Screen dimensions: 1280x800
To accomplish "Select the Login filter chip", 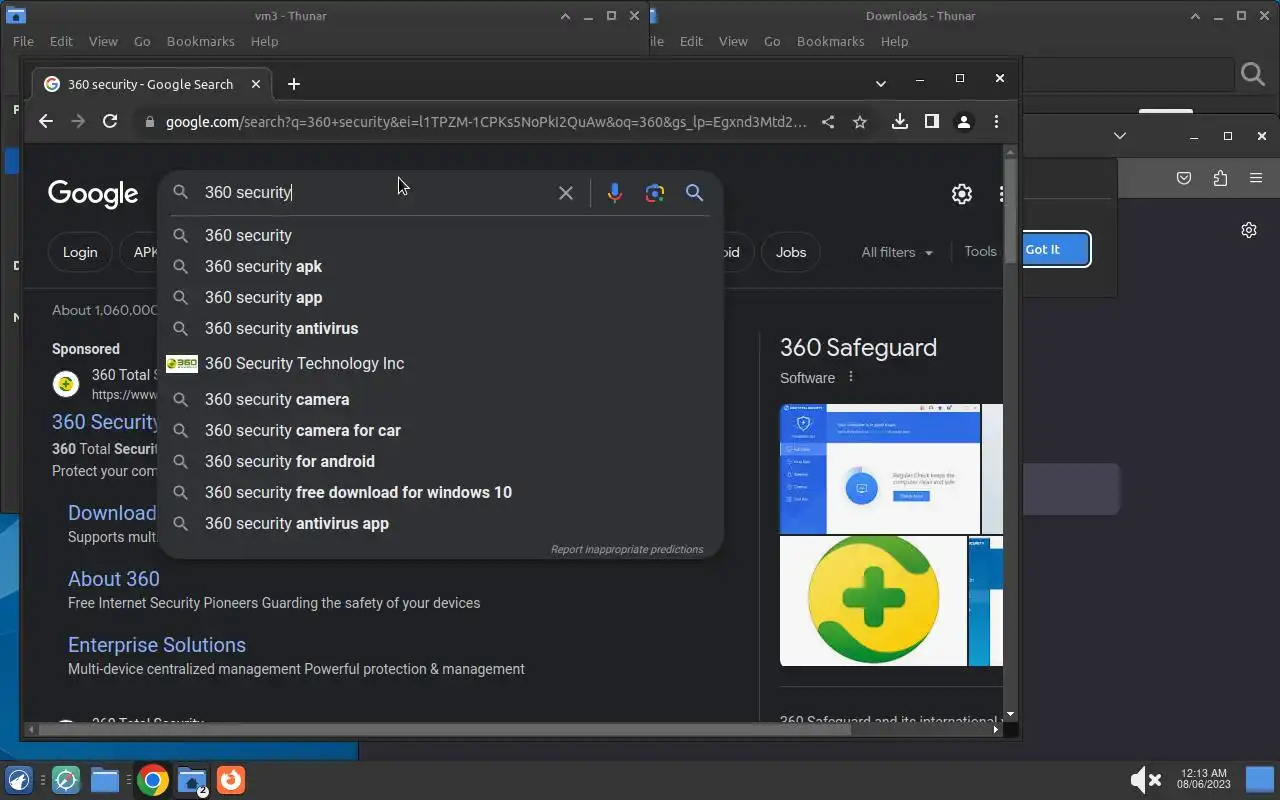I will point(80,252).
